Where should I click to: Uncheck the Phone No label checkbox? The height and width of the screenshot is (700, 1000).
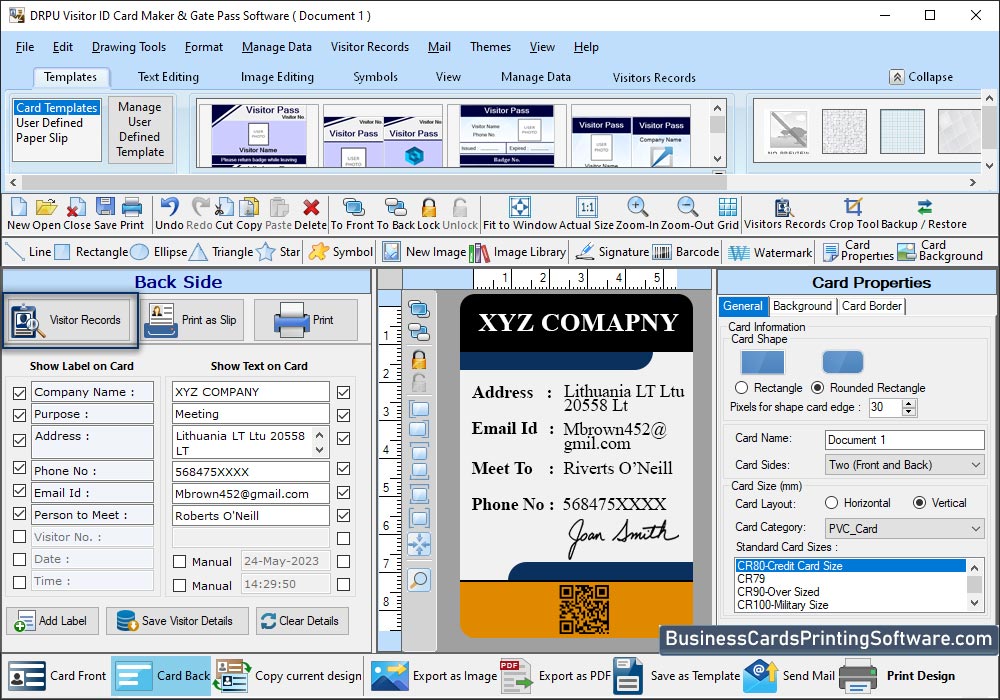click(x=19, y=467)
